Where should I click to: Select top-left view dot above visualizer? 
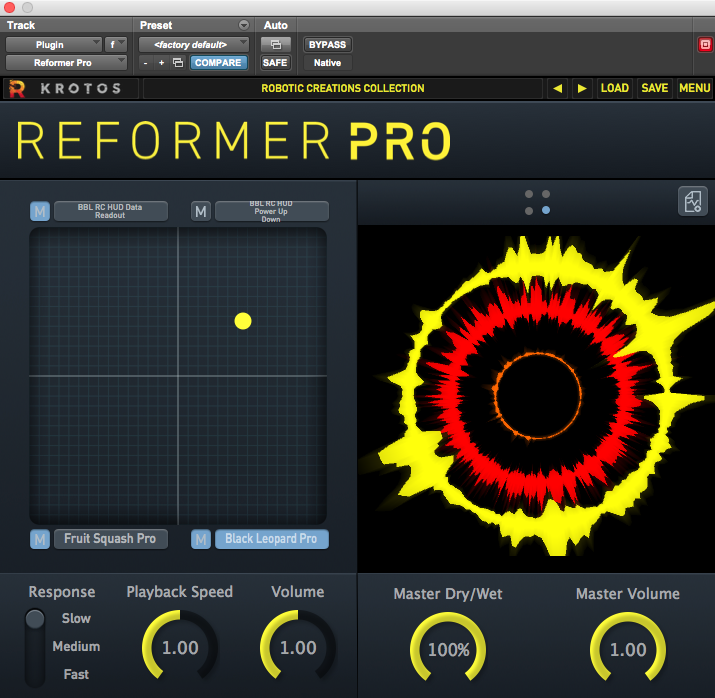pos(529,194)
